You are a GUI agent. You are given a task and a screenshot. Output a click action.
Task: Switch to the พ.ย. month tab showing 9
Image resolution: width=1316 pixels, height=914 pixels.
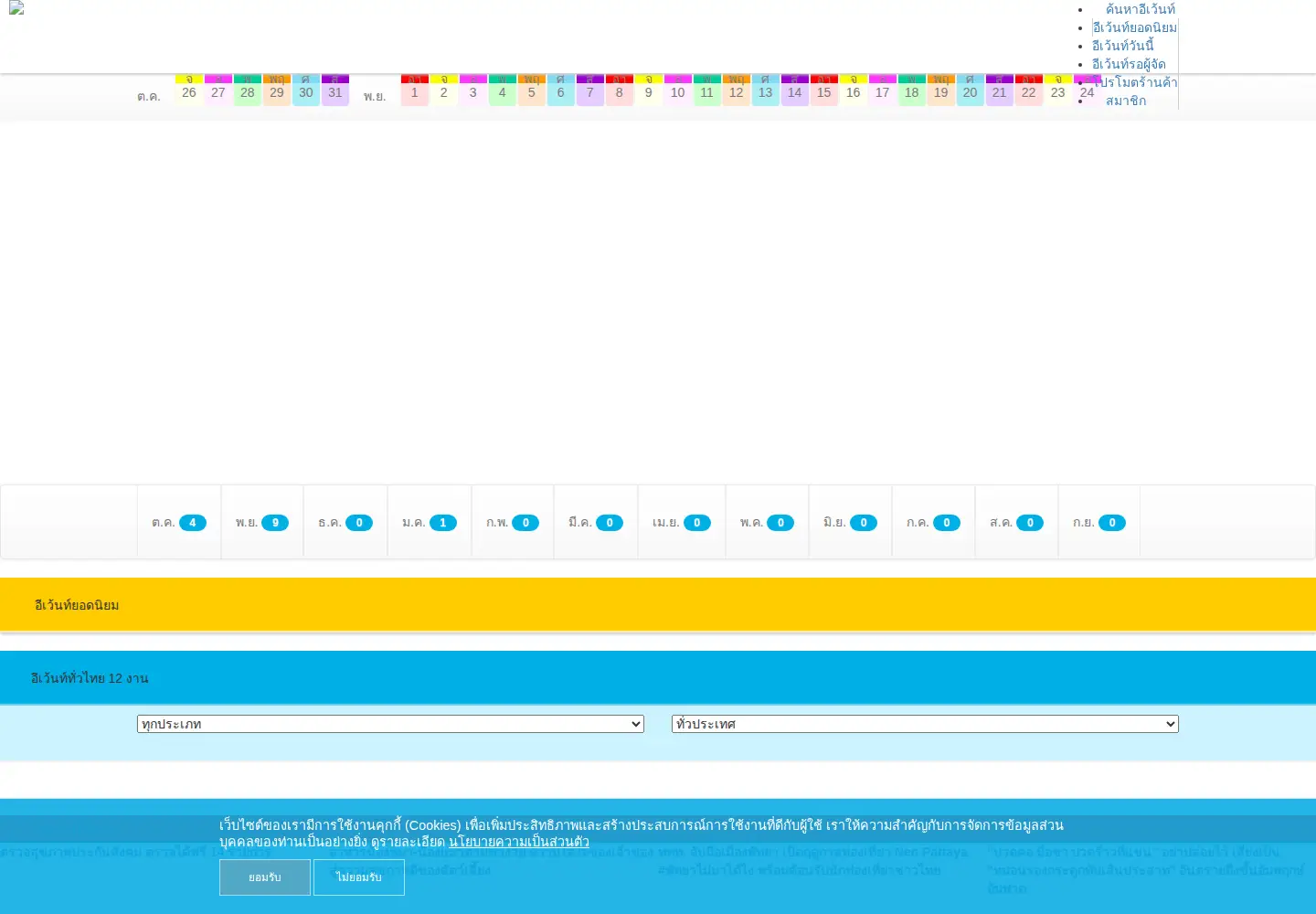[x=262, y=522]
